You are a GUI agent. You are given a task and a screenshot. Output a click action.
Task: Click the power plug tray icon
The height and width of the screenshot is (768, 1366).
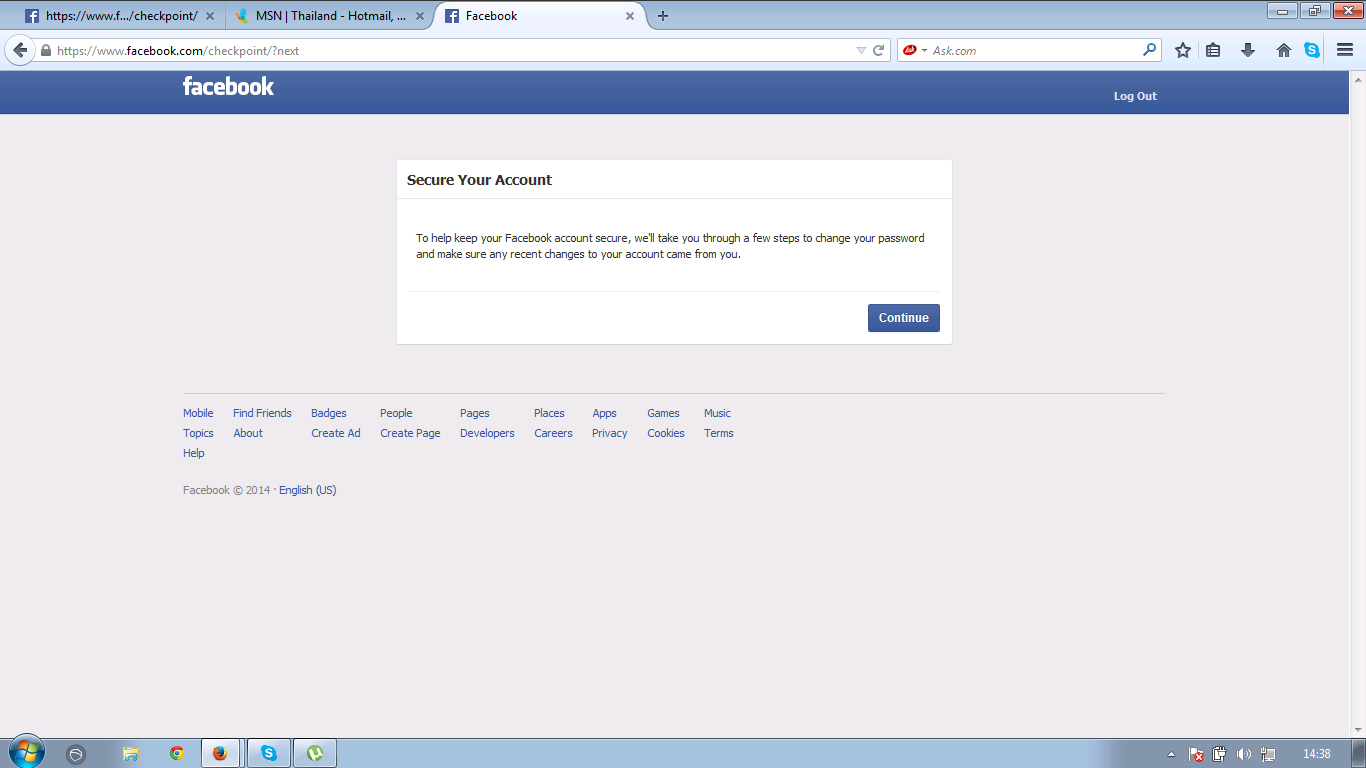[1220, 754]
